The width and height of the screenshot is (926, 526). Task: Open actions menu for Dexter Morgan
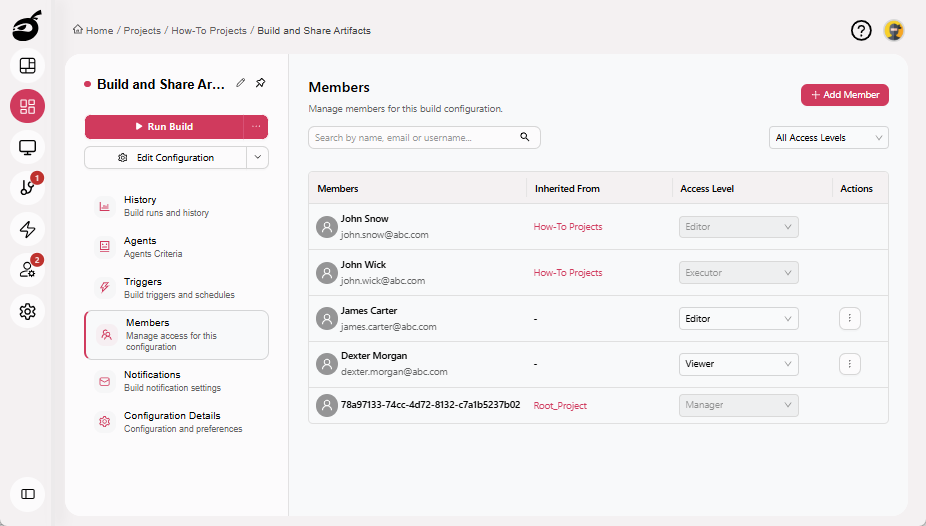(x=850, y=364)
